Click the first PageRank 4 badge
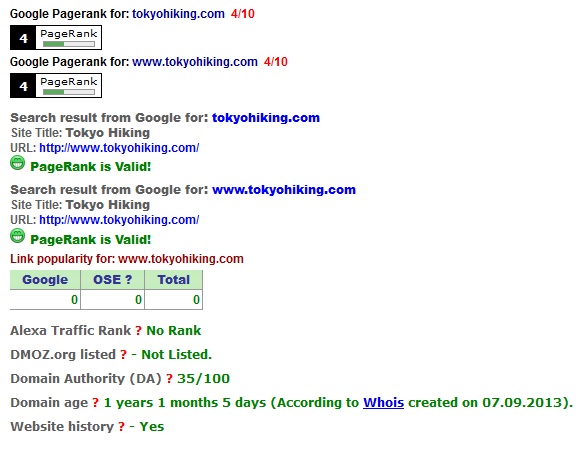This screenshot has height=452, width=587. point(56,37)
